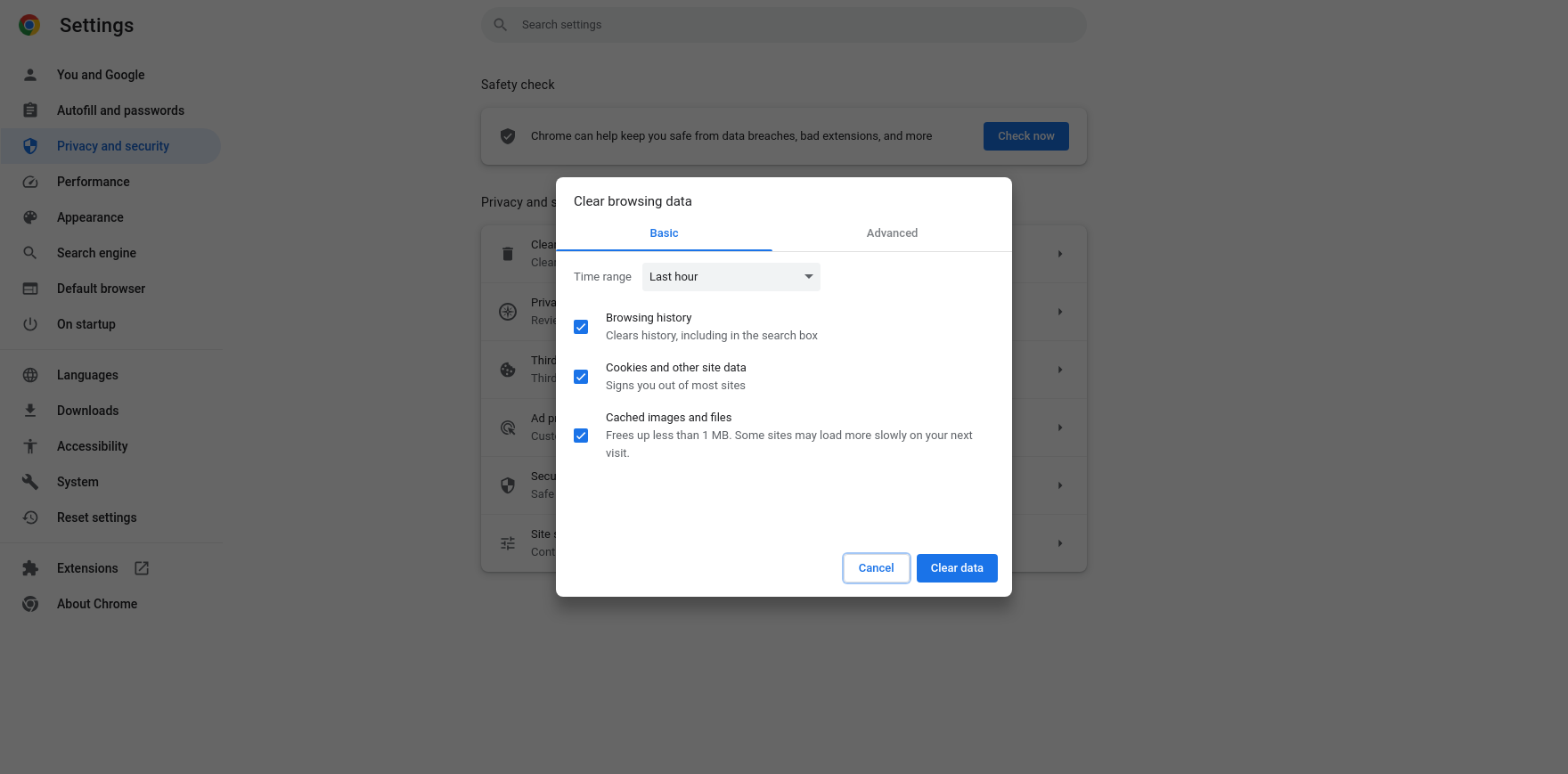Run safety check with Check now

click(x=1026, y=136)
